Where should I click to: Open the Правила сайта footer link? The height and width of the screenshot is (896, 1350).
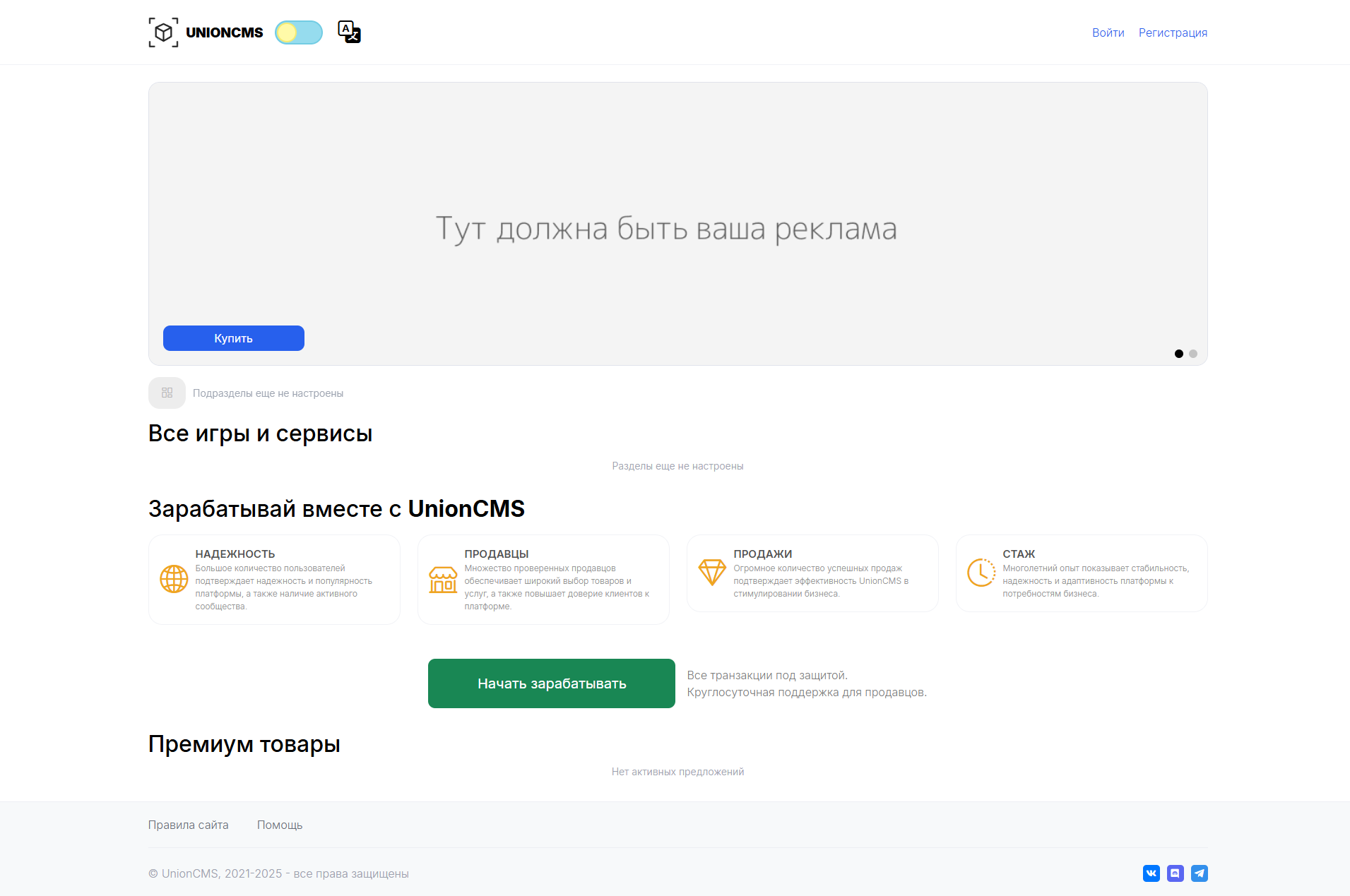(189, 825)
